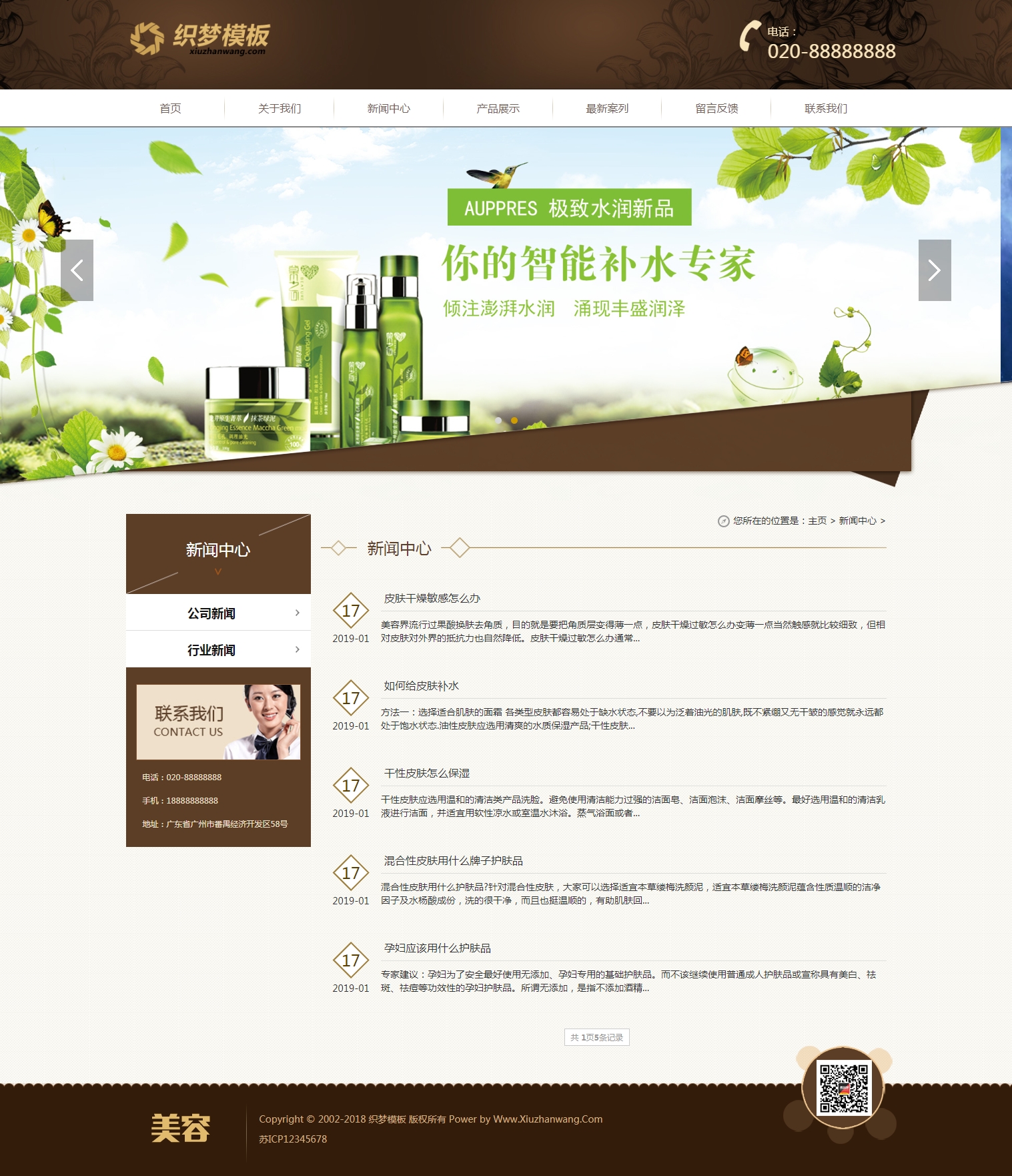Open 产品展示 in the navigation menu
This screenshot has height=1176, width=1012.
tap(498, 108)
